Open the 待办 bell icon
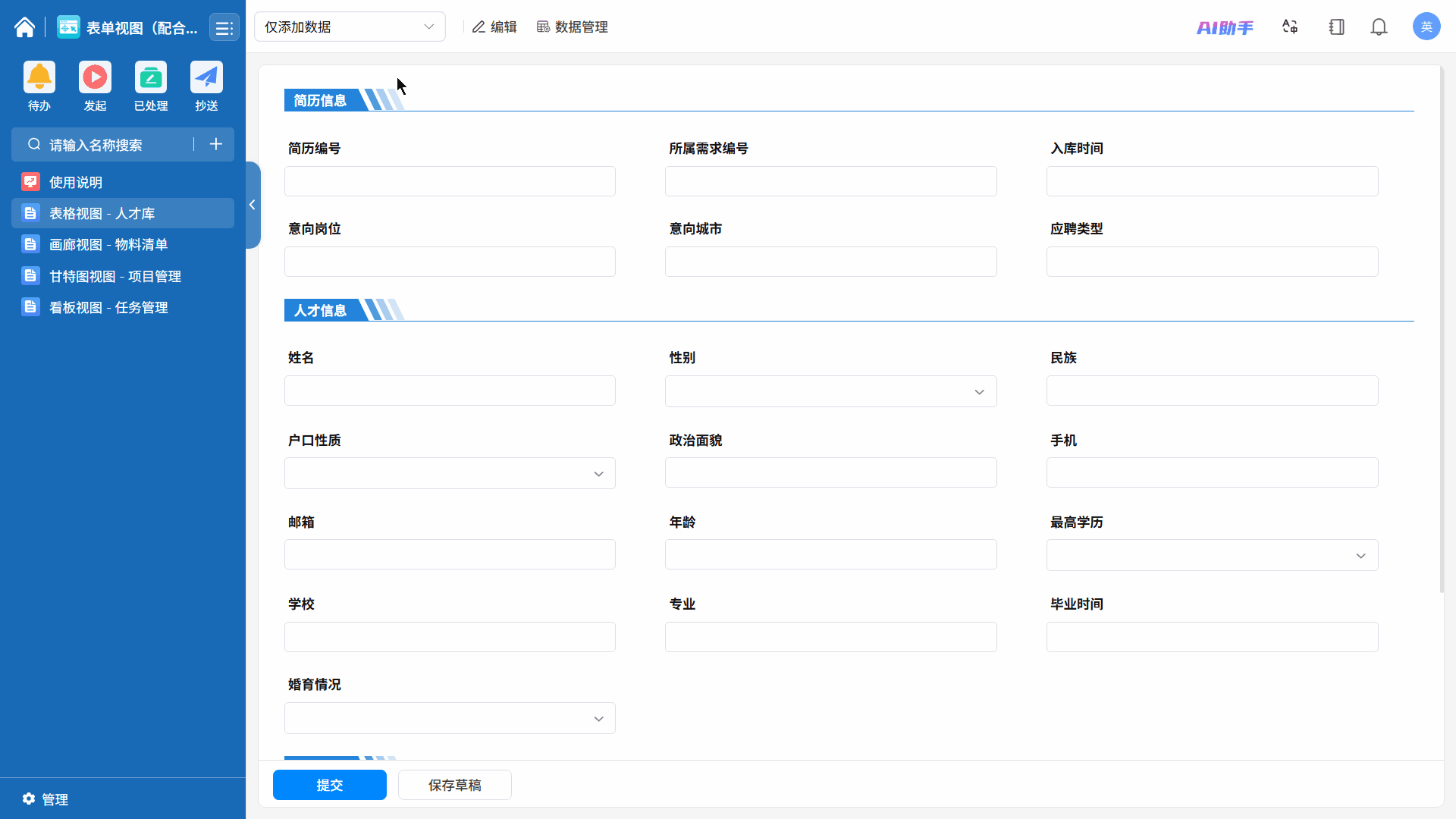Viewport: 1456px width, 819px height. (x=39, y=77)
